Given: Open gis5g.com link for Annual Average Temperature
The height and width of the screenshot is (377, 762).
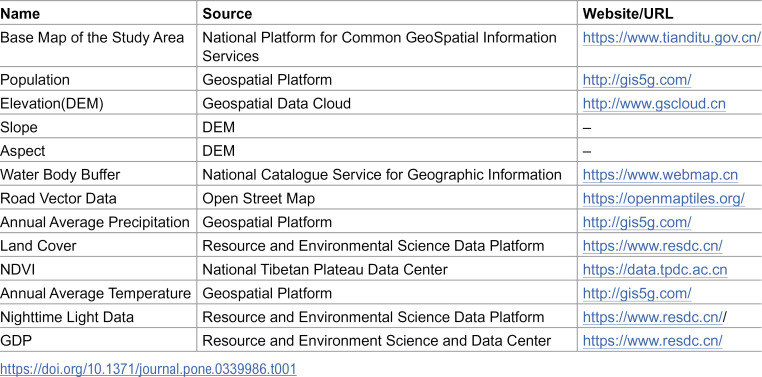Looking at the screenshot, I should [637, 293].
